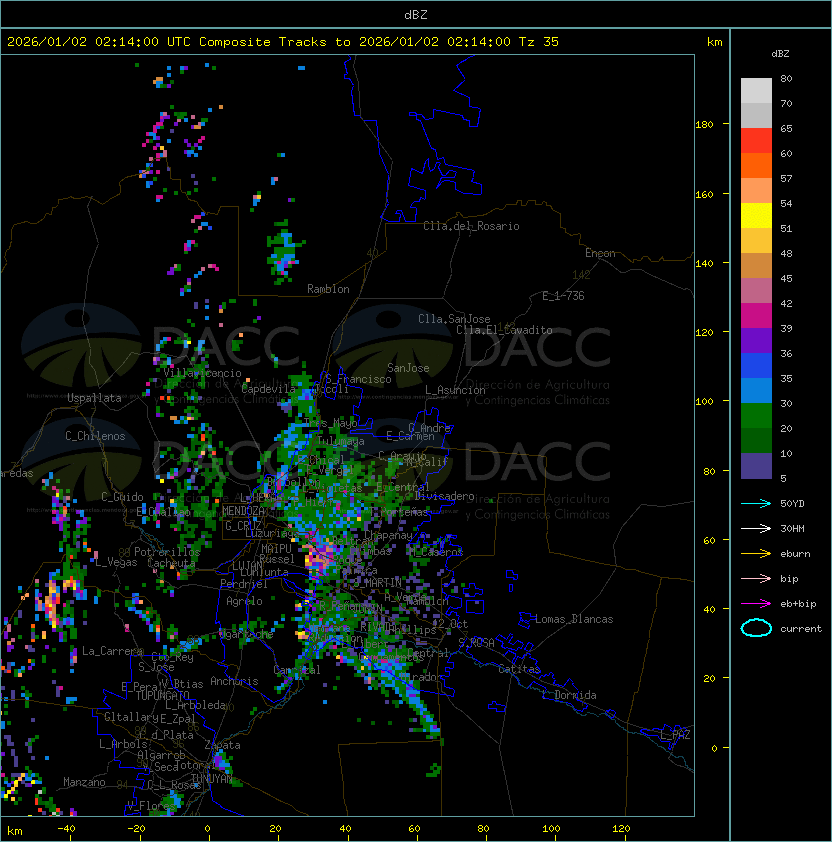Image resolution: width=832 pixels, height=842 pixels.
Task: Click the Villavicencio place label
Action: [202, 373]
